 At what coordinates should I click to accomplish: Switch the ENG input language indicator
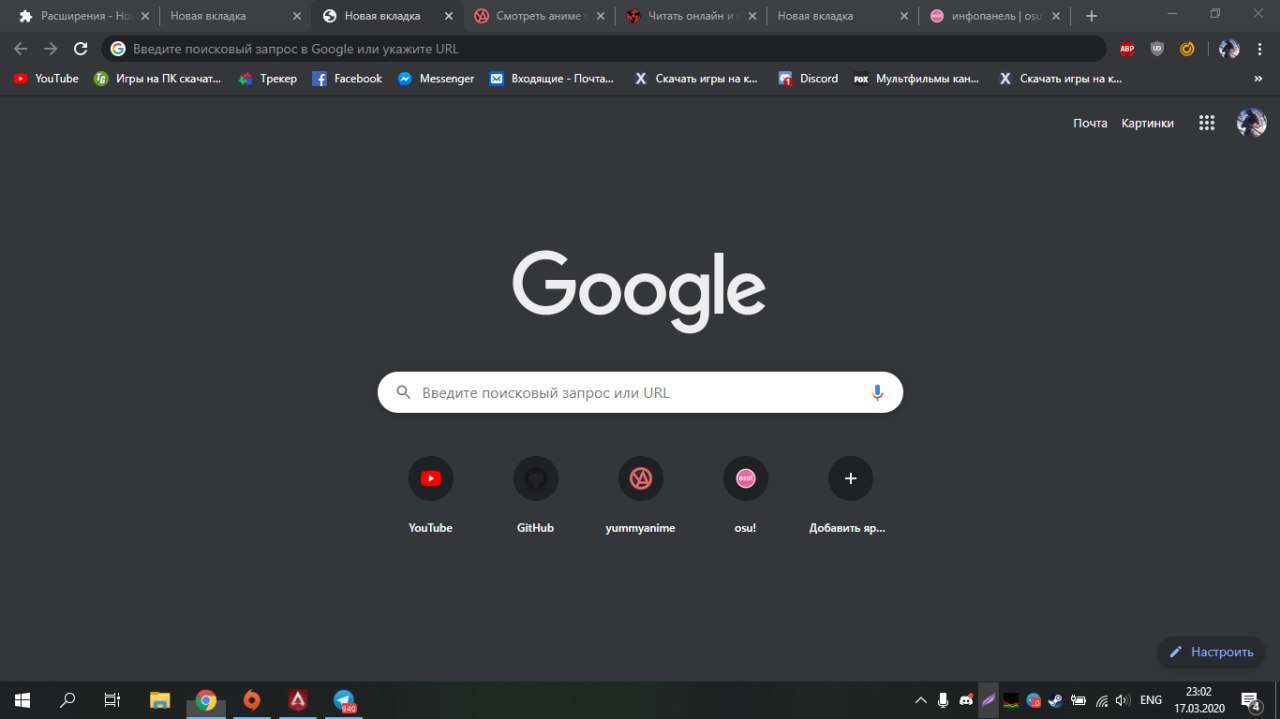(x=1151, y=700)
